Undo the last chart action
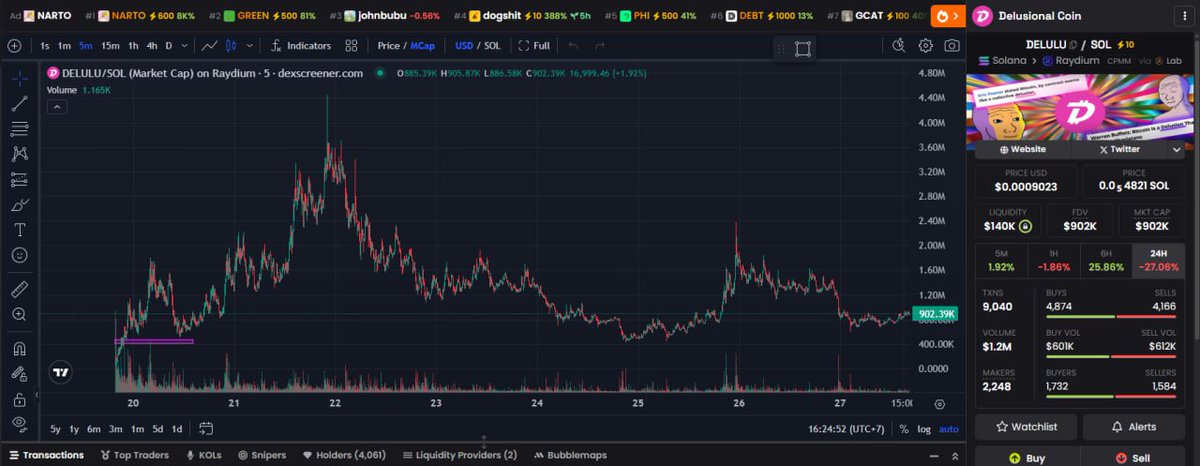The height and width of the screenshot is (466, 1200). click(573, 46)
